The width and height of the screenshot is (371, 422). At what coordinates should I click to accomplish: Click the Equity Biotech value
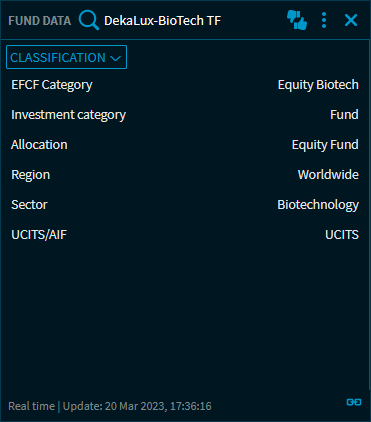tap(318, 85)
